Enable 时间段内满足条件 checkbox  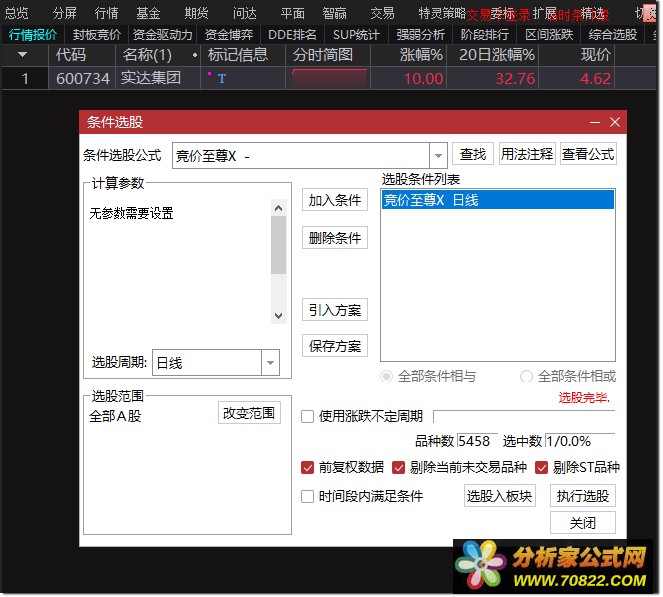307,496
